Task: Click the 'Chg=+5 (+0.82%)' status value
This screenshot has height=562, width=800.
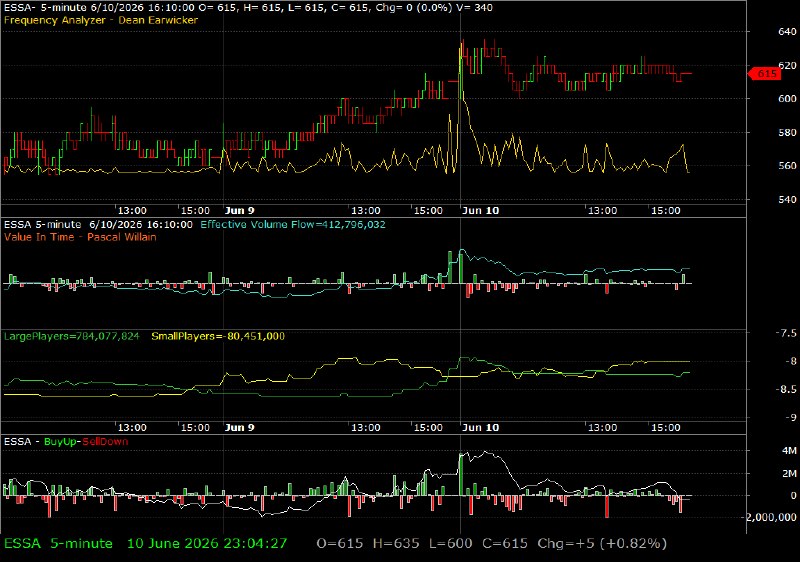Action: [x=602, y=544]
